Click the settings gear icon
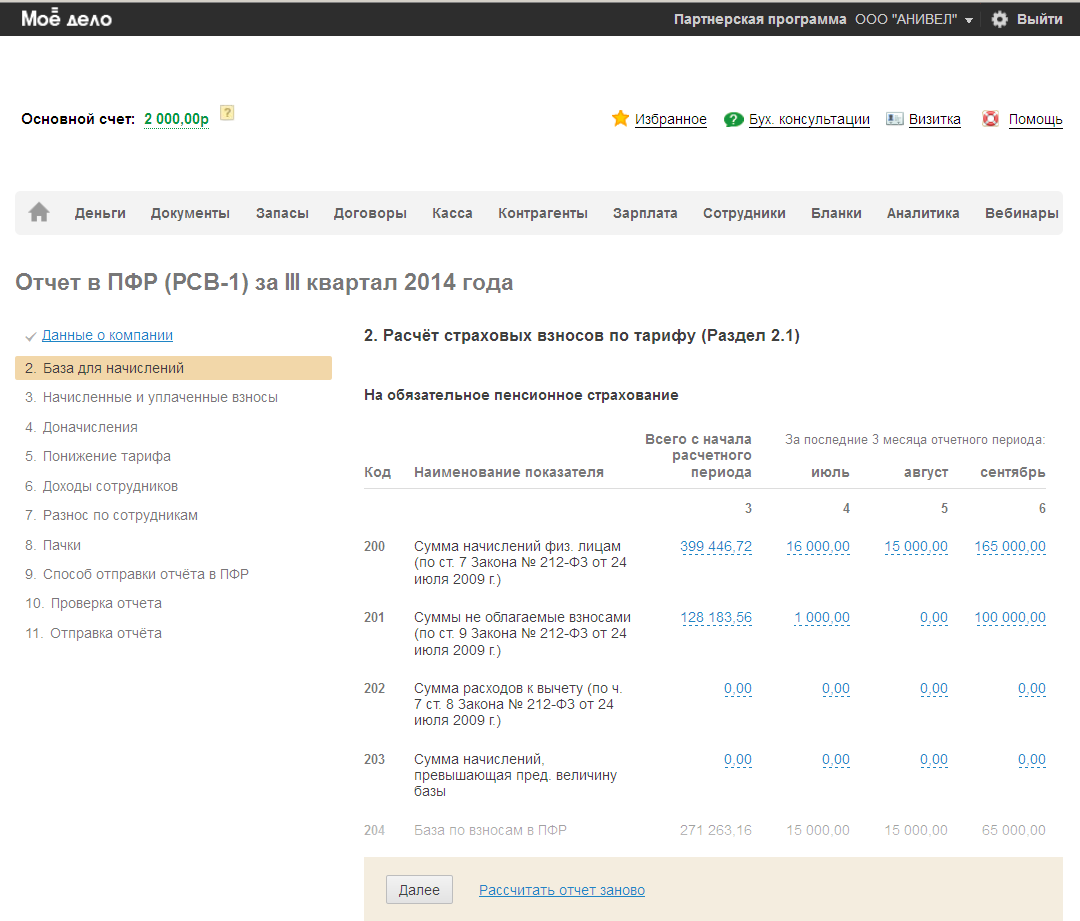This screenshot has height=921, width=1080. click(999, 19)
